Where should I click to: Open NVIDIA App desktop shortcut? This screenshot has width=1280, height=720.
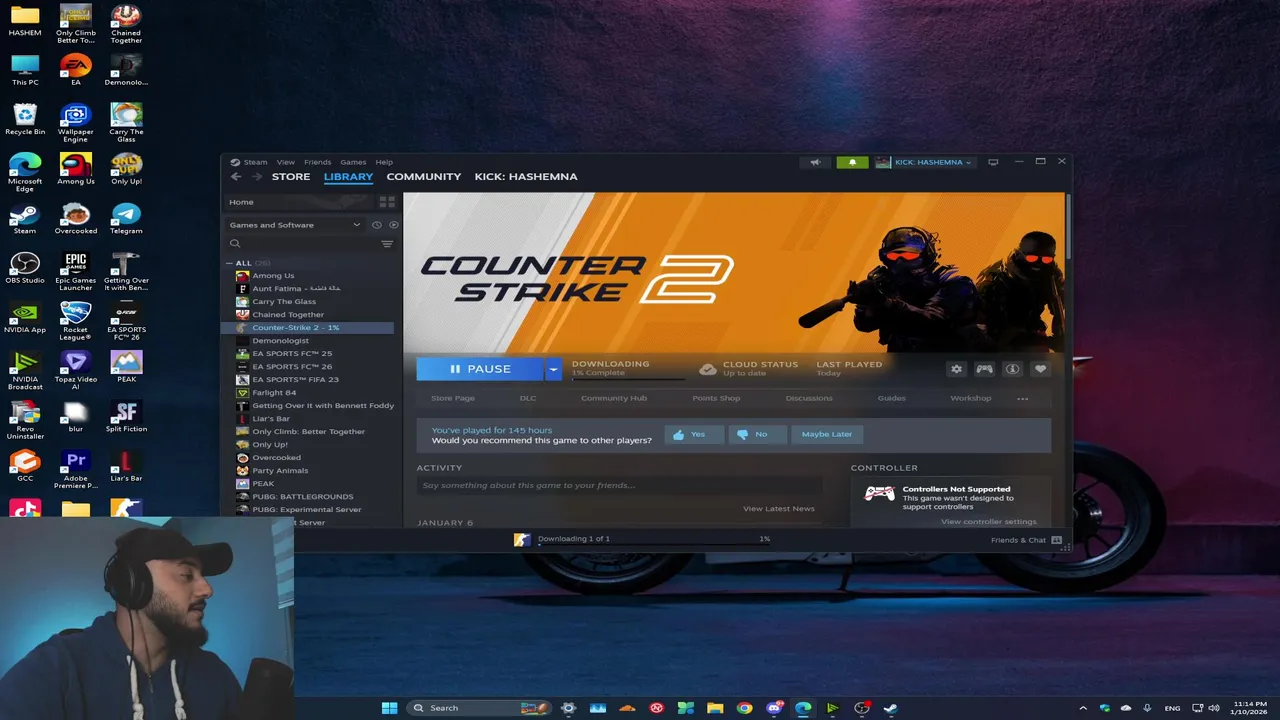point(25,317)
